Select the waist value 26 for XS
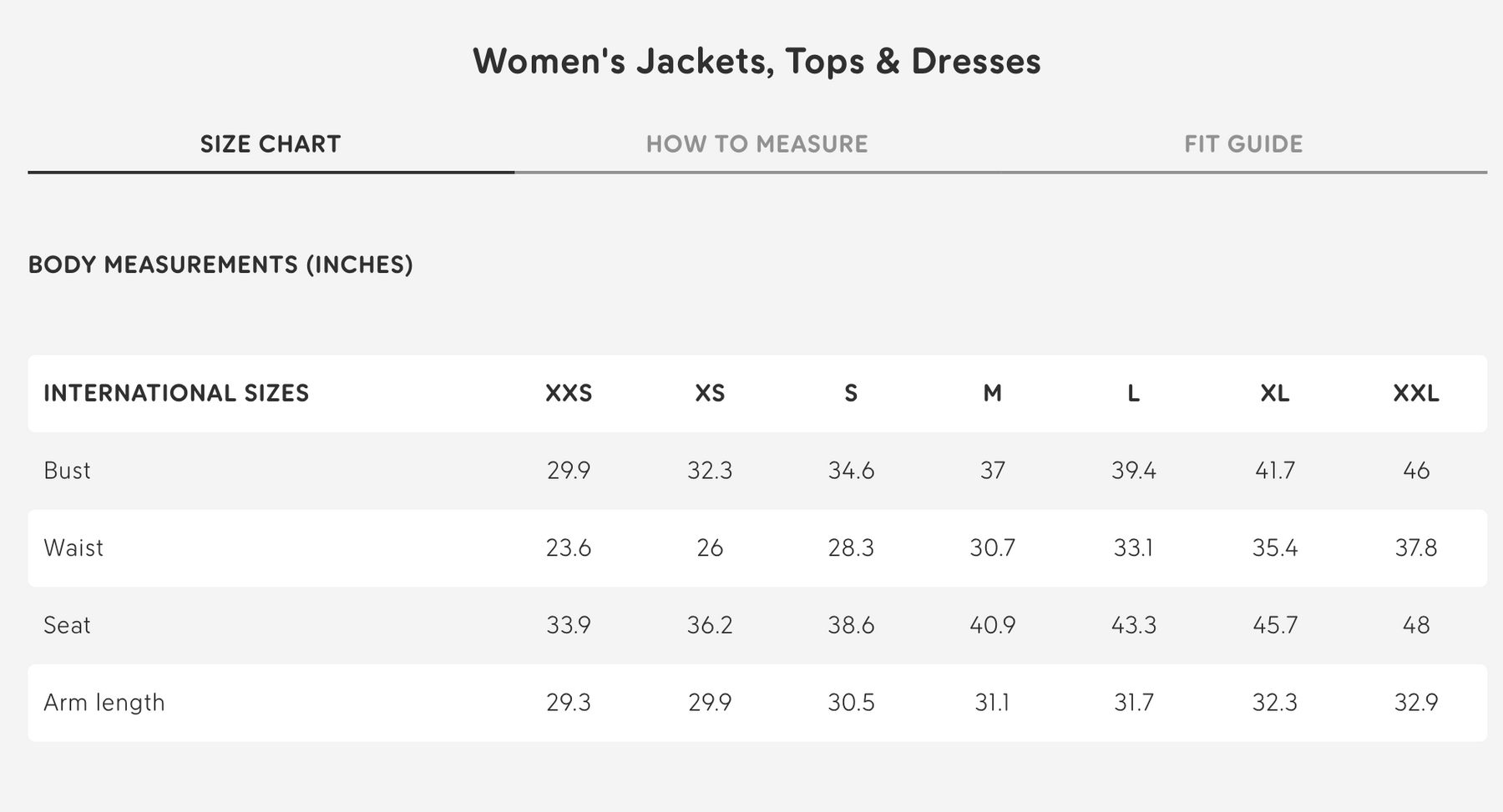 (x=710, y=548)
